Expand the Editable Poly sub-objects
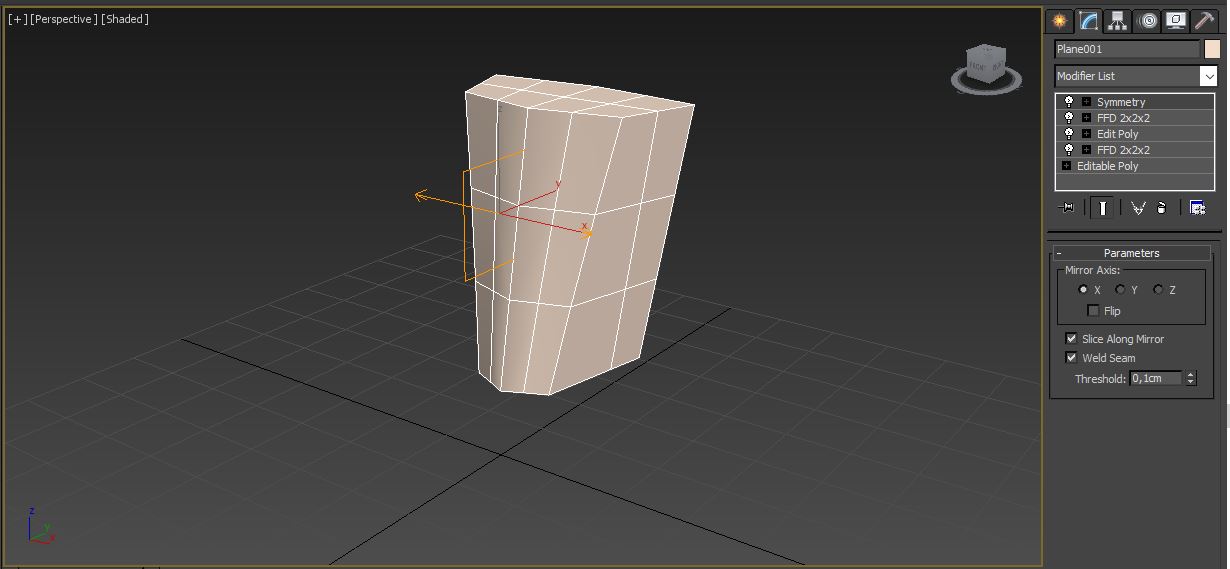1230x569 pixels. click(x=1067, y=166)
